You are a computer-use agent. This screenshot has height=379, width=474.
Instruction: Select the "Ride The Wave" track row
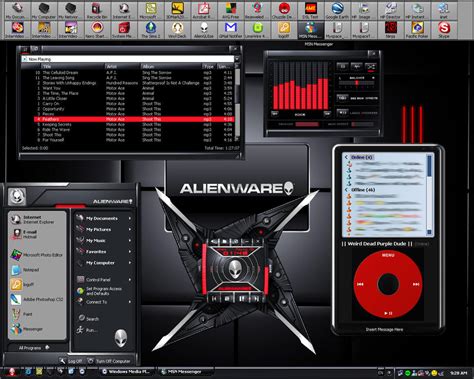pyautogui.click(x=134, y=130)
